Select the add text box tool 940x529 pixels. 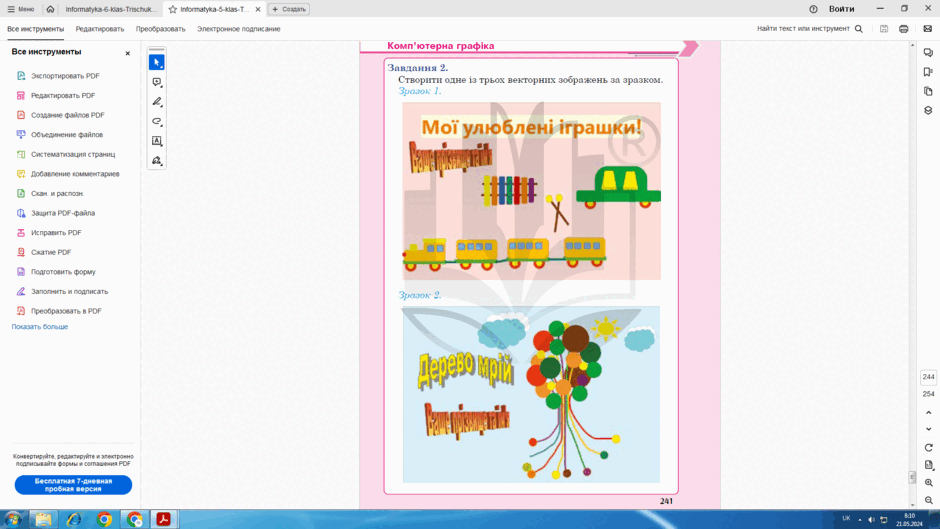pyautogui.click(x=156, y=141)
